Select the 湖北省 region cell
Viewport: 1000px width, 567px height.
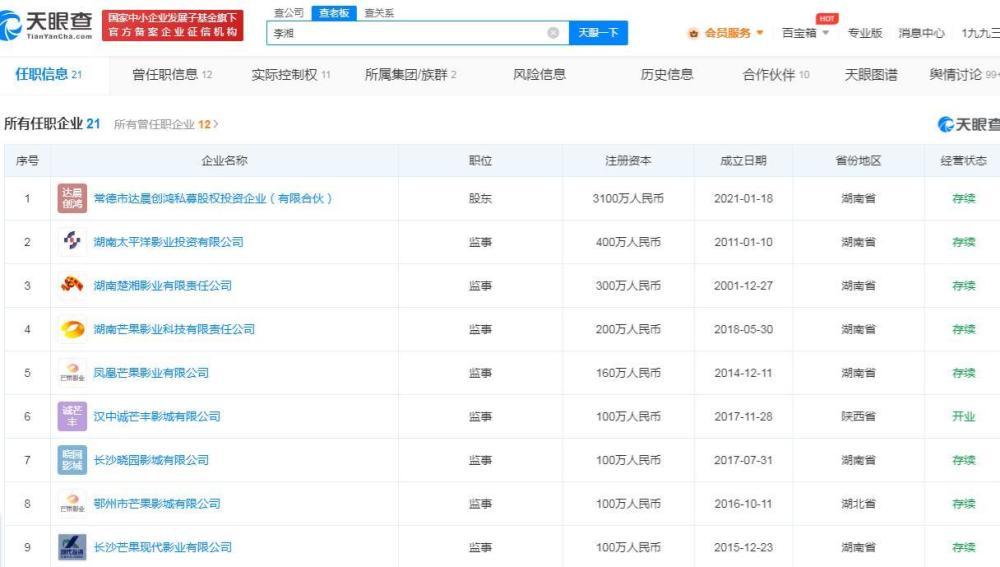tap(858, 503)
